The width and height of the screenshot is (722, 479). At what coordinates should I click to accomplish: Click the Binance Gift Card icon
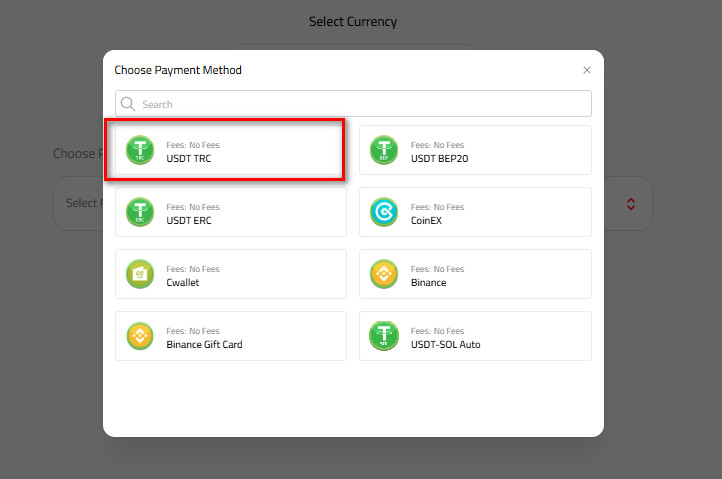point(140,336)
